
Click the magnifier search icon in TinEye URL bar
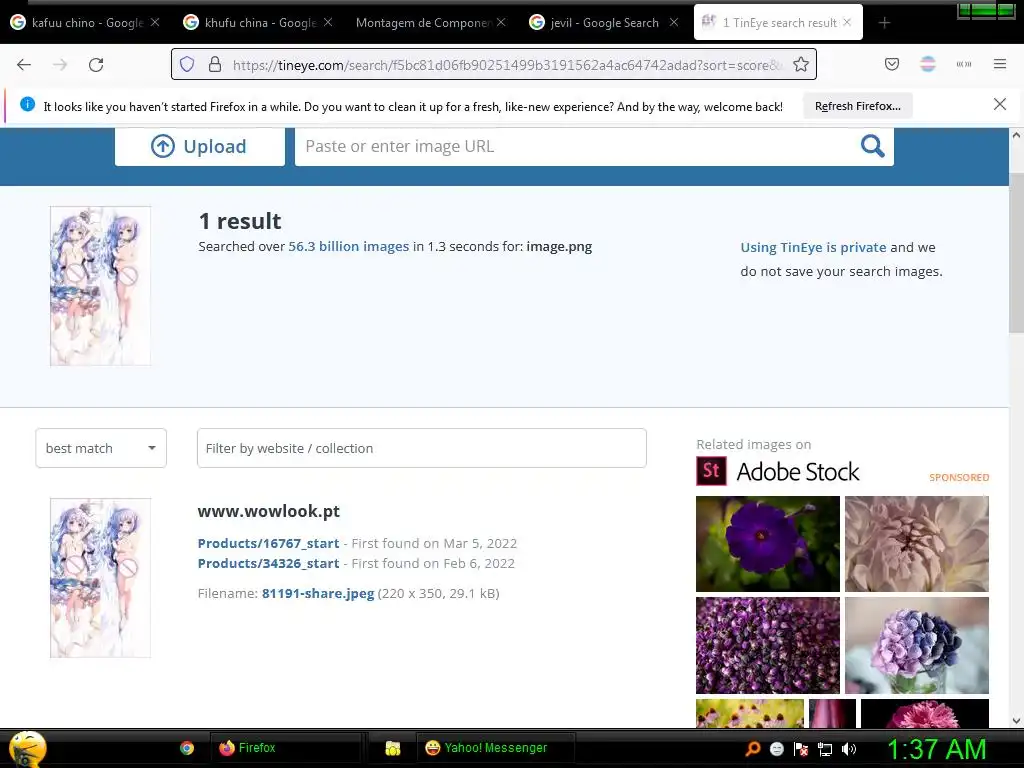pyautogui.click(x=872, y=146)
